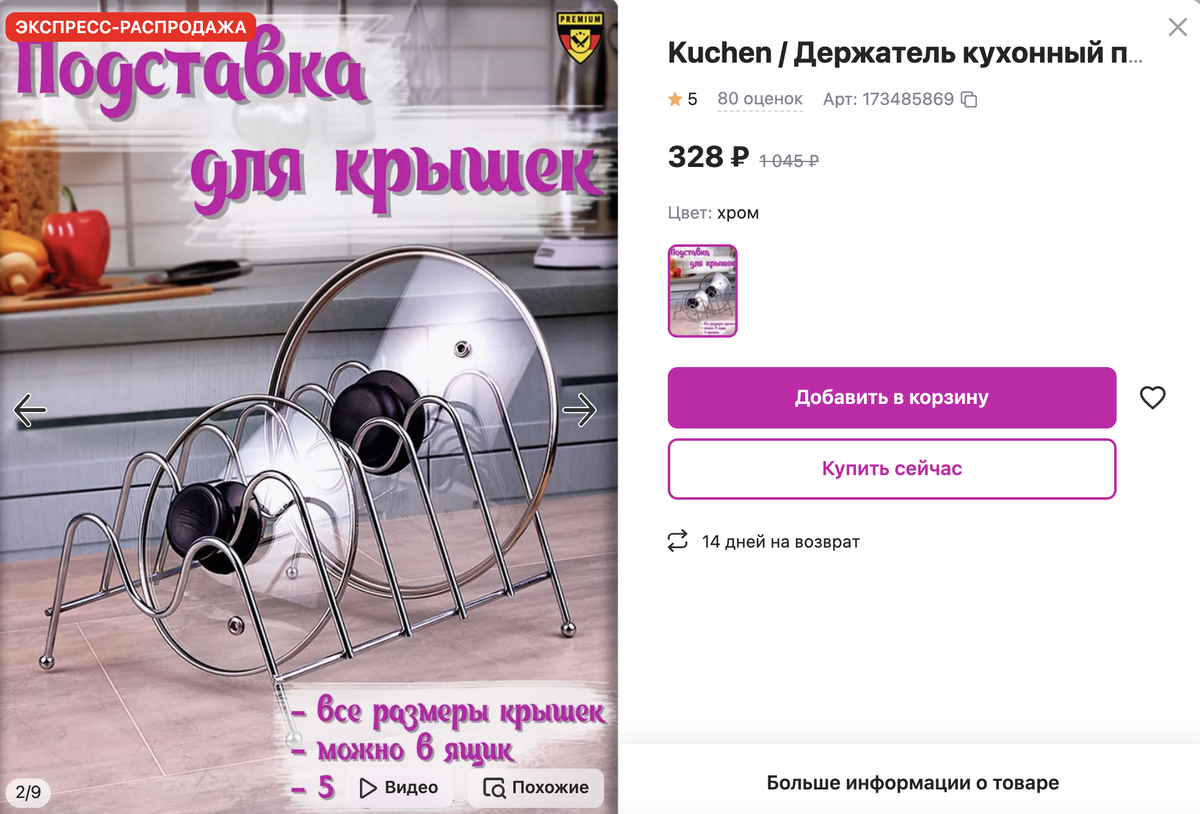The height and width of the screenshot is (814, 1200).
Task: Click the Kuchen brand product title
Action: 905,53
